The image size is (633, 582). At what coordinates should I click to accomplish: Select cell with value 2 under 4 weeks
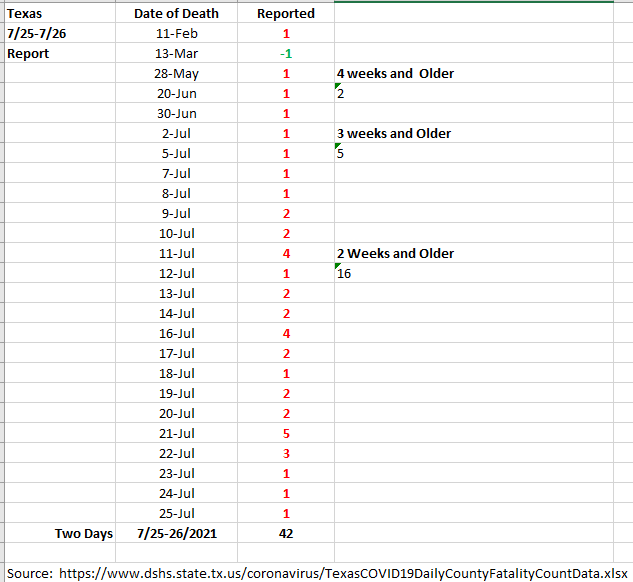474,93
